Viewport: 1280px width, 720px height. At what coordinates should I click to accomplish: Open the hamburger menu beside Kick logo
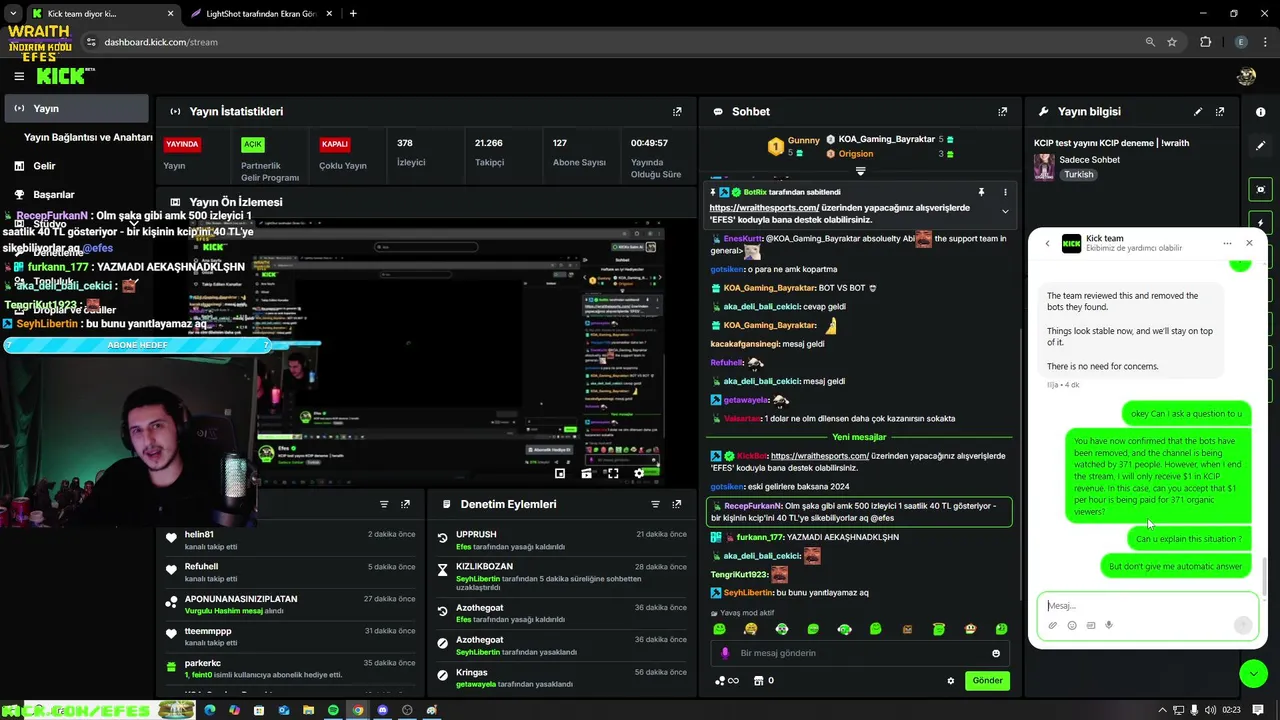[19, 76]
